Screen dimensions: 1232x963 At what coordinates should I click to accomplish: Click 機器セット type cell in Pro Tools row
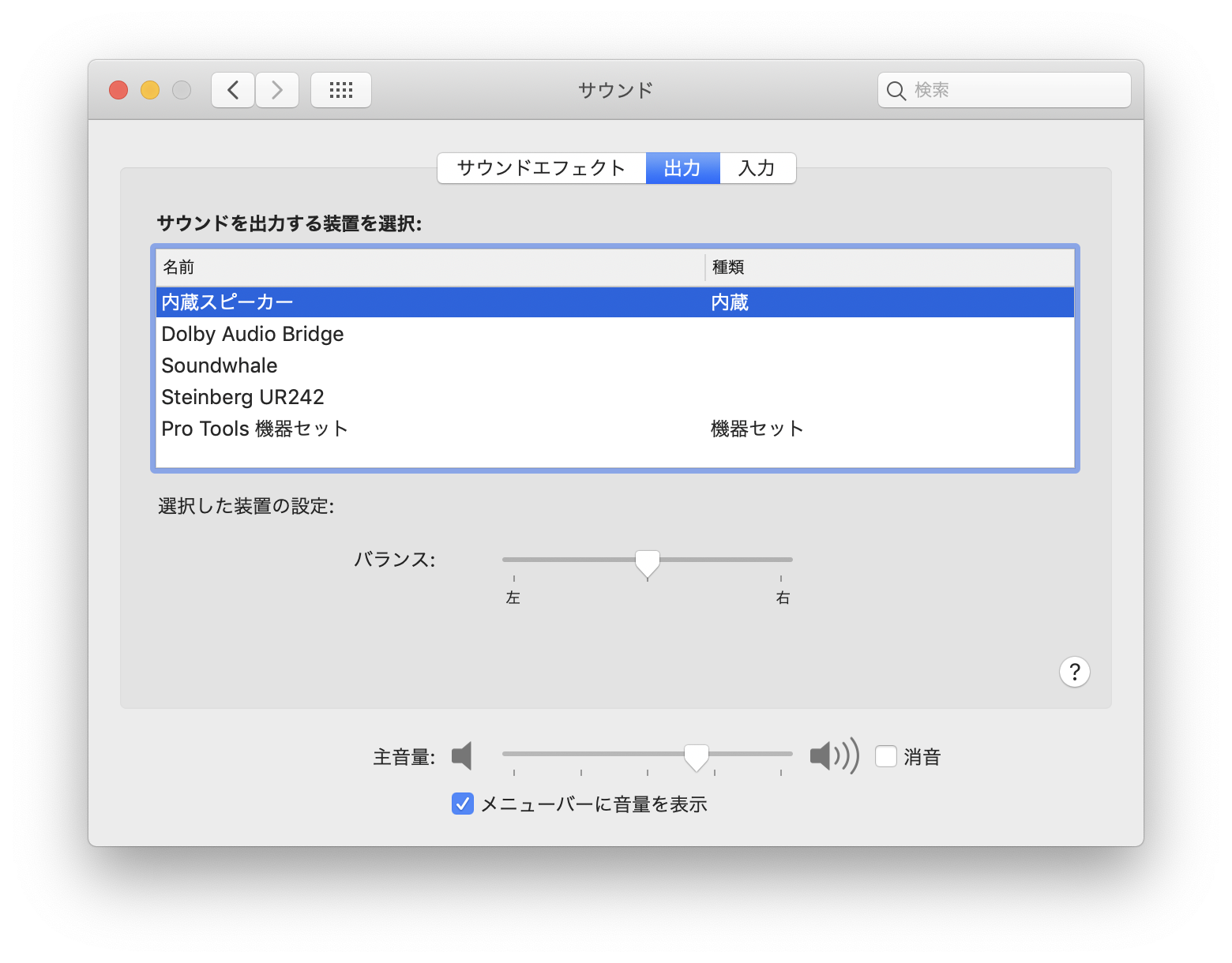(x=757, y=429)
